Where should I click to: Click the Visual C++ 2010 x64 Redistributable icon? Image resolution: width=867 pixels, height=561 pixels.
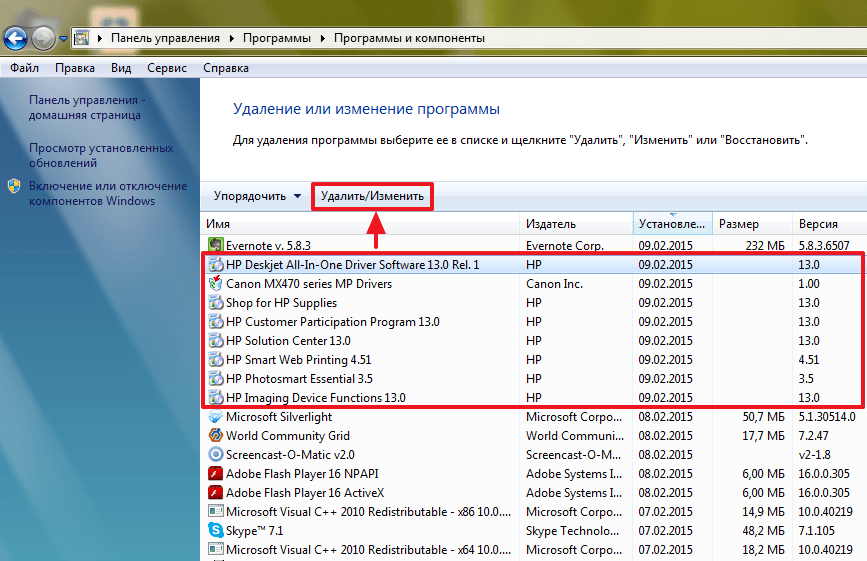216,549
